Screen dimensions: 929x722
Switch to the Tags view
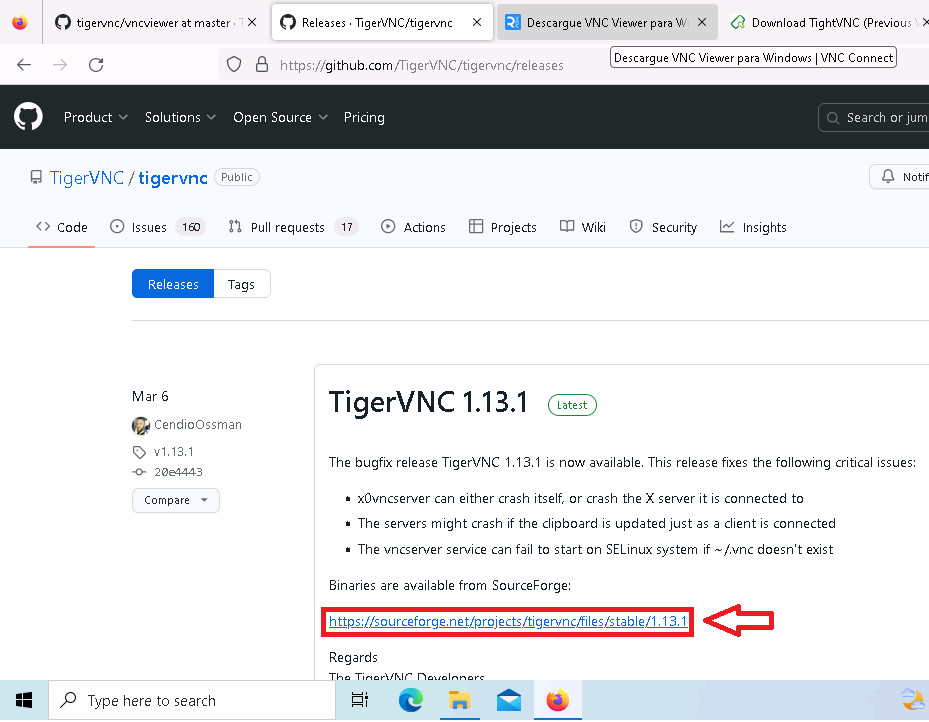point(241,284)
